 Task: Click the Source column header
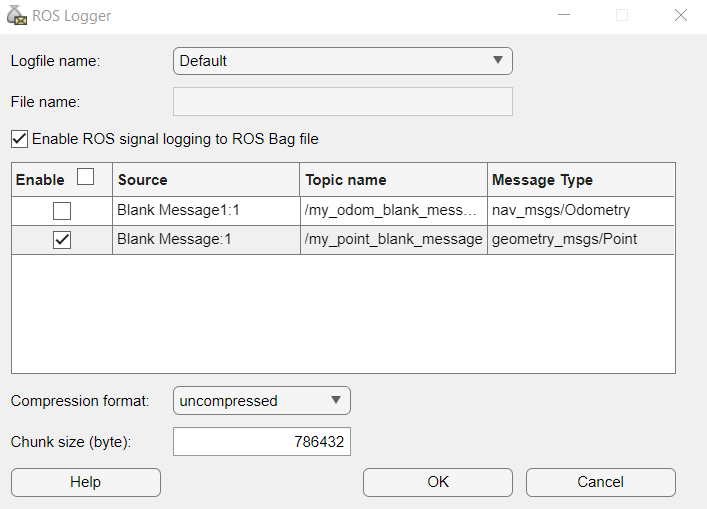pos(206,180)
